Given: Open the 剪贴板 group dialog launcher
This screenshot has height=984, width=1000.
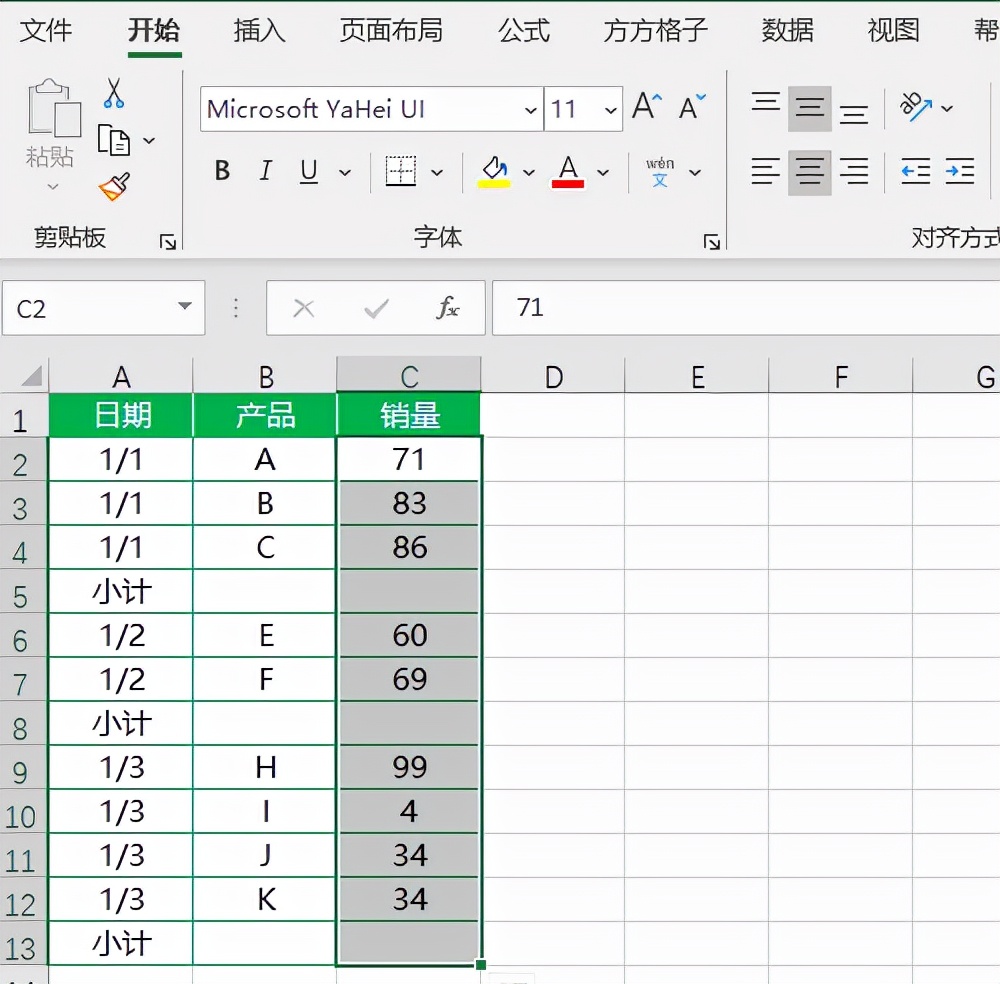Looking at the screenshot, I should (167, 242).
